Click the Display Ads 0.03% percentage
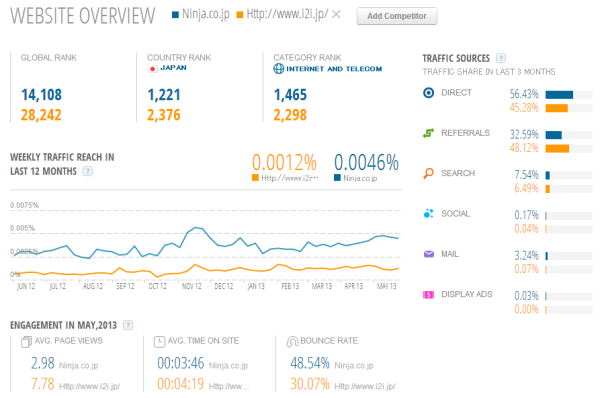Screen dimensions: 600x398 pos(526,296)
